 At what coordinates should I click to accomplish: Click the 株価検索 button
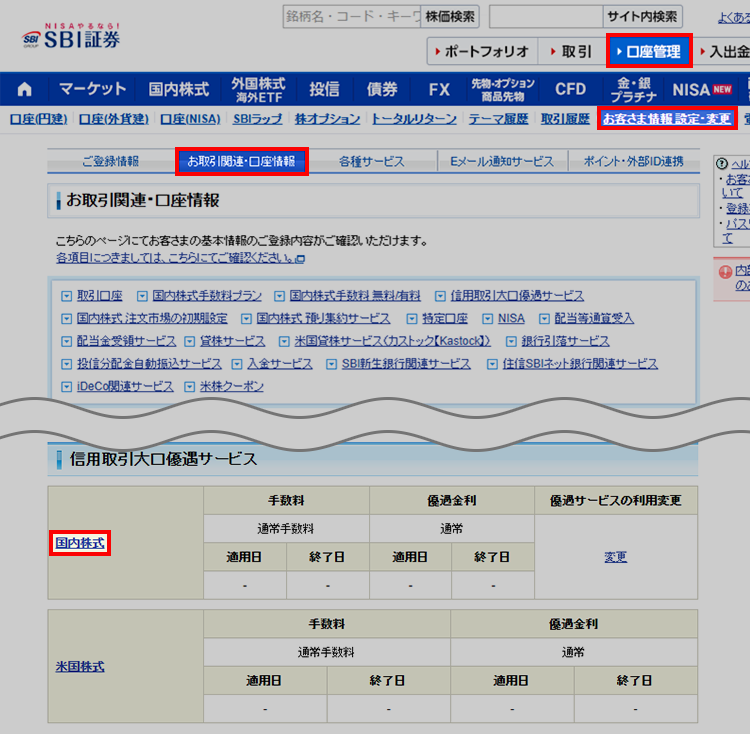coord(450,17)
